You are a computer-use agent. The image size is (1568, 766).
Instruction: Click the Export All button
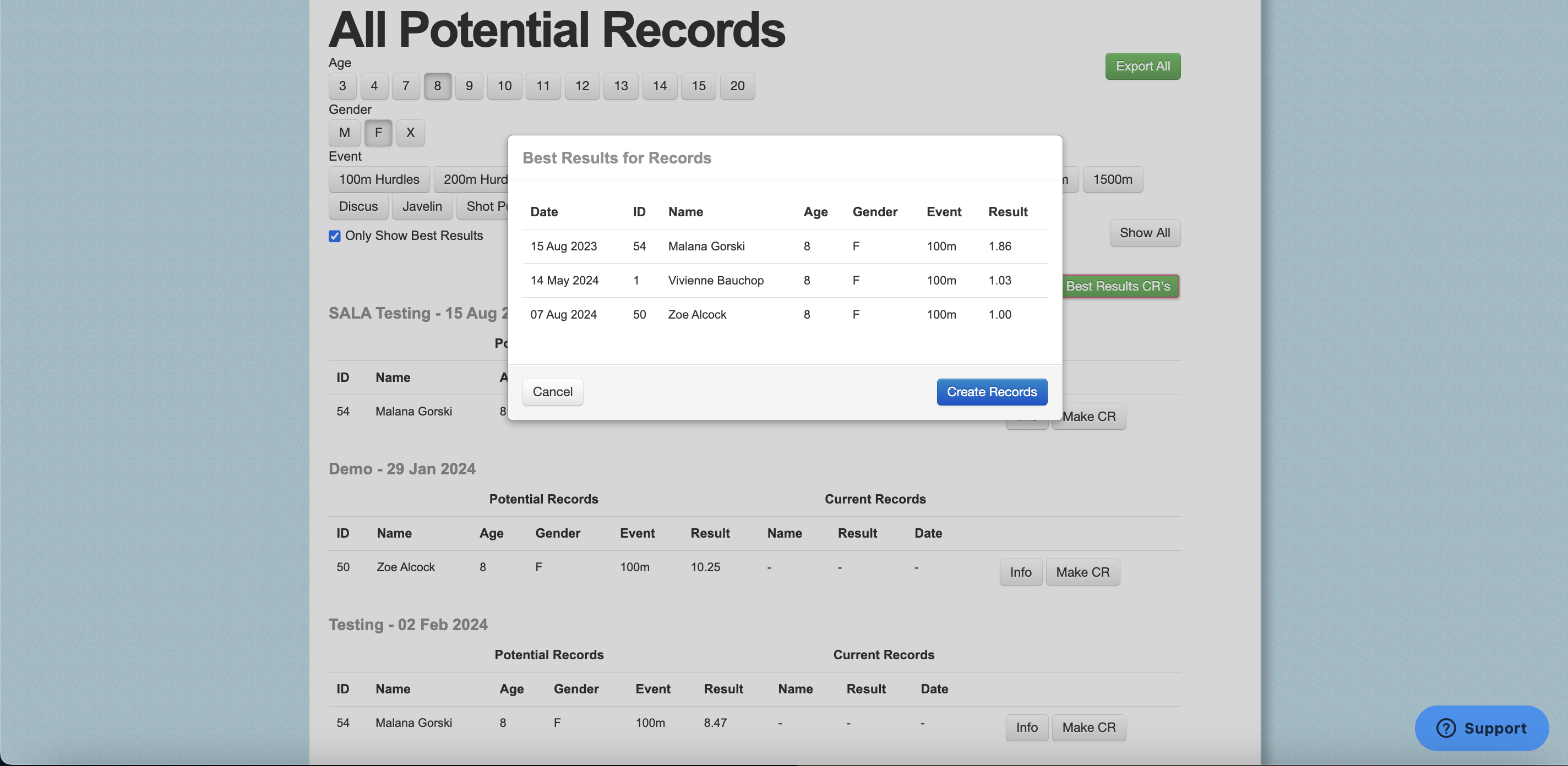point(1142,67)
